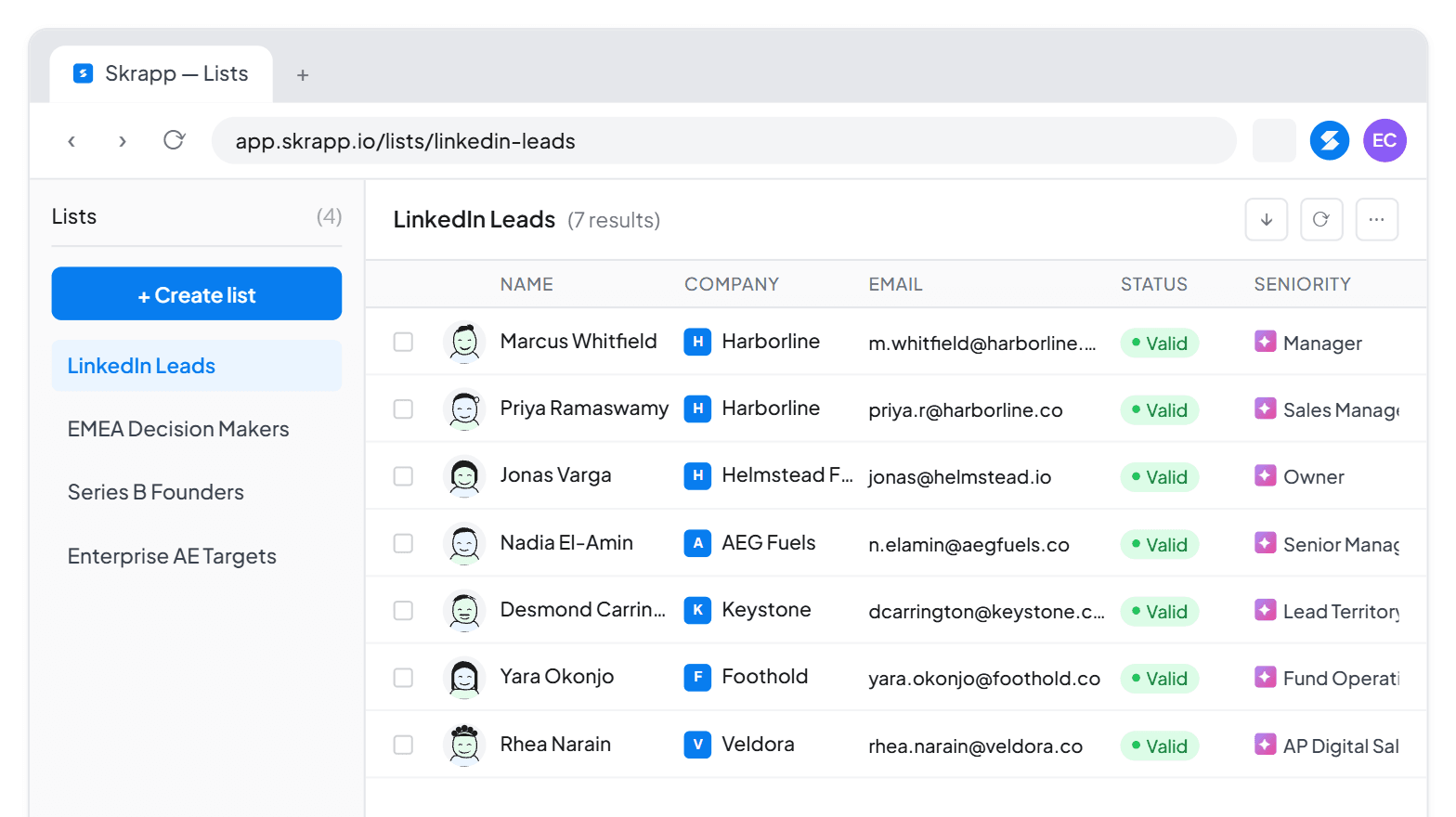Focus the address bar showing app.skrapp.io URL

click(x=724, y=140)
